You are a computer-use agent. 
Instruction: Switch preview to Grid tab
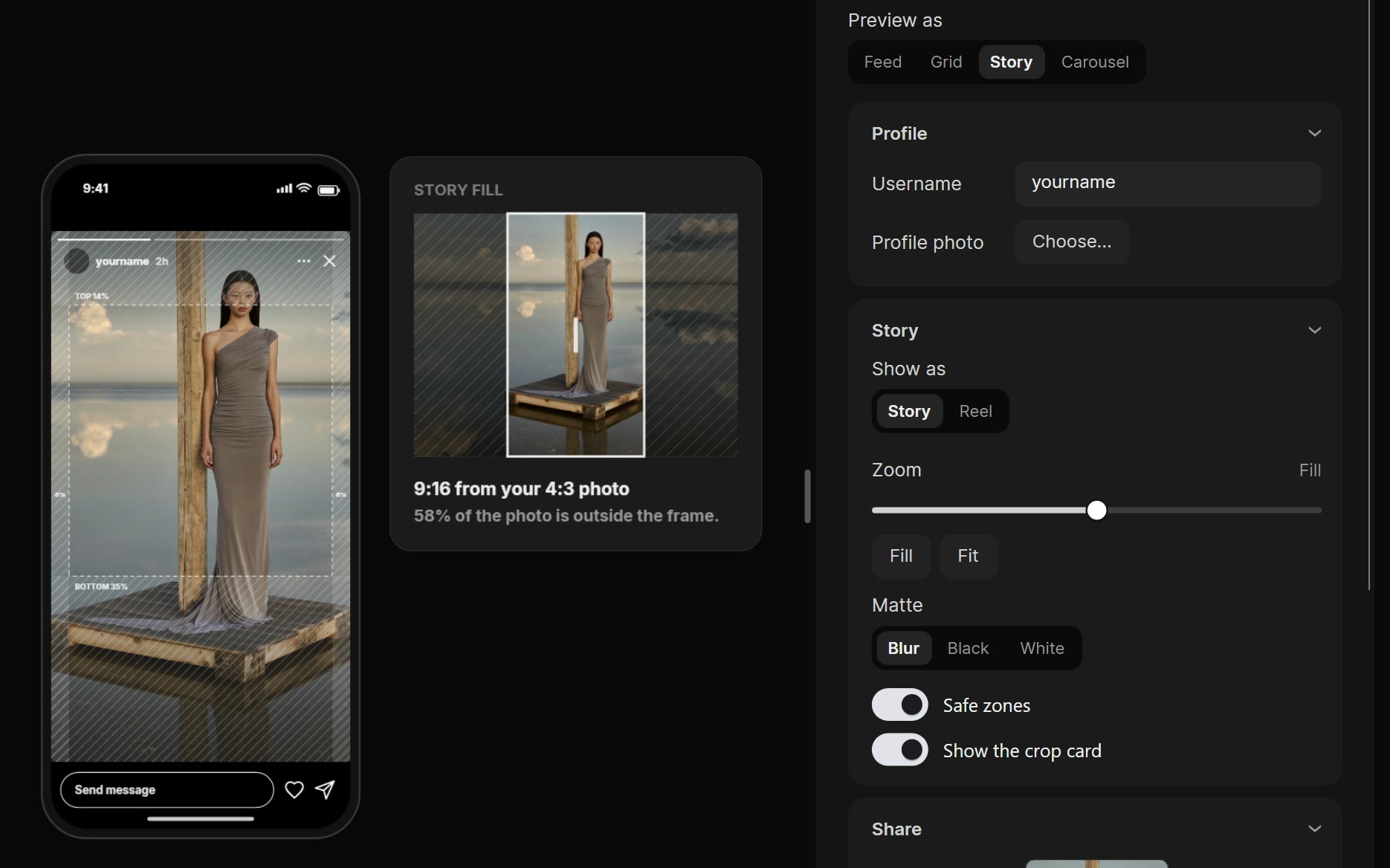coord(946,62)
